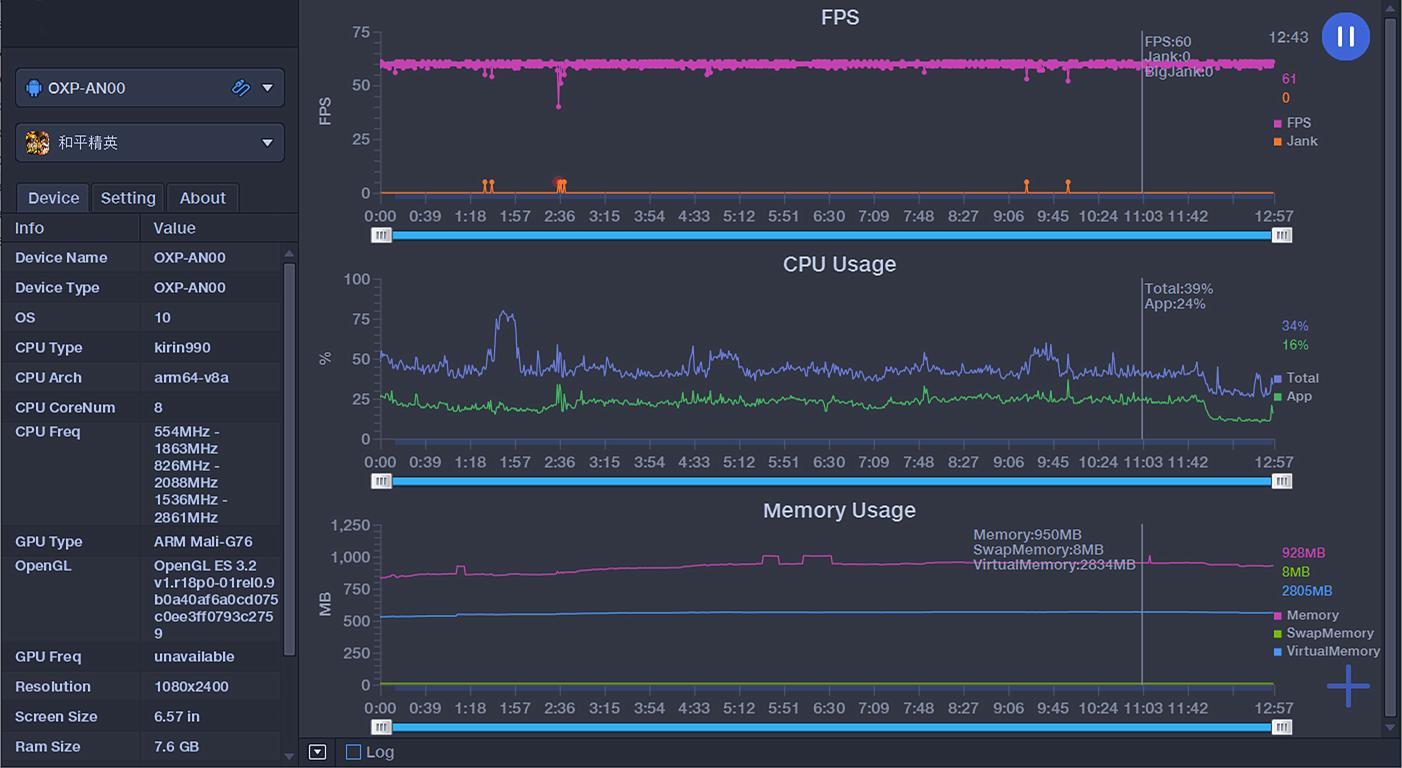
Task: Click the collapse arrow icon left of Log
Action: pyautogui.click(x=318, y=752)
